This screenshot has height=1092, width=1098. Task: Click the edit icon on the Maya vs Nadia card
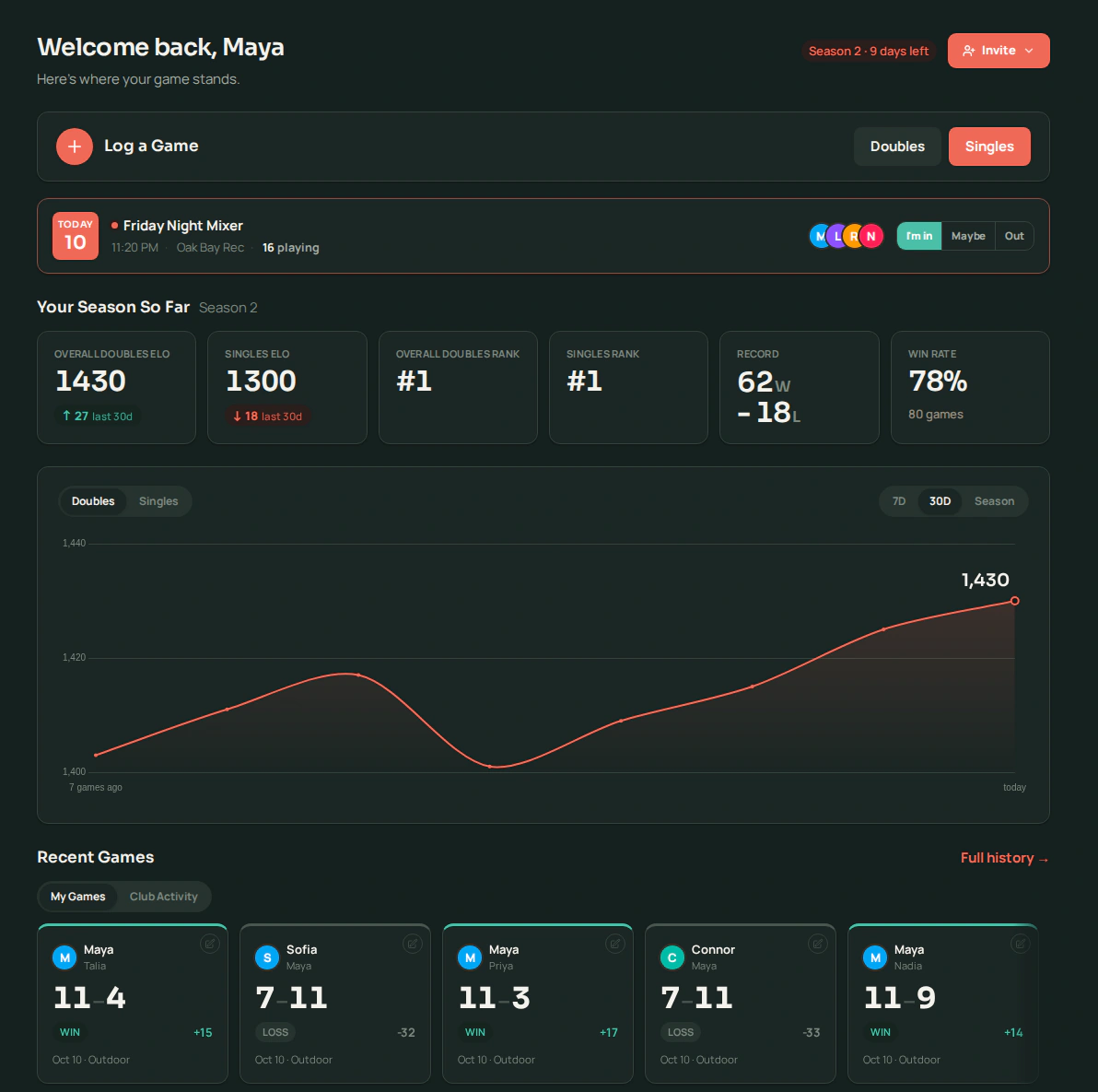pos(1021,944)
